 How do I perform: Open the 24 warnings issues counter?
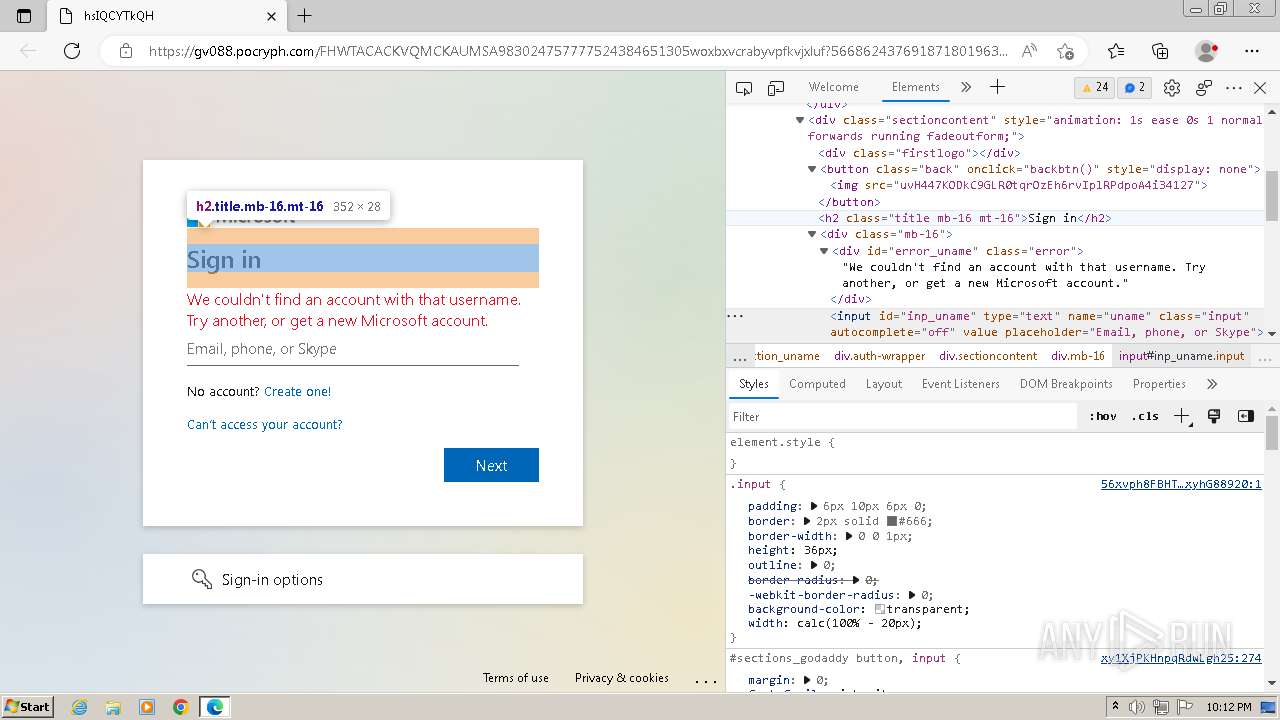1094,87
